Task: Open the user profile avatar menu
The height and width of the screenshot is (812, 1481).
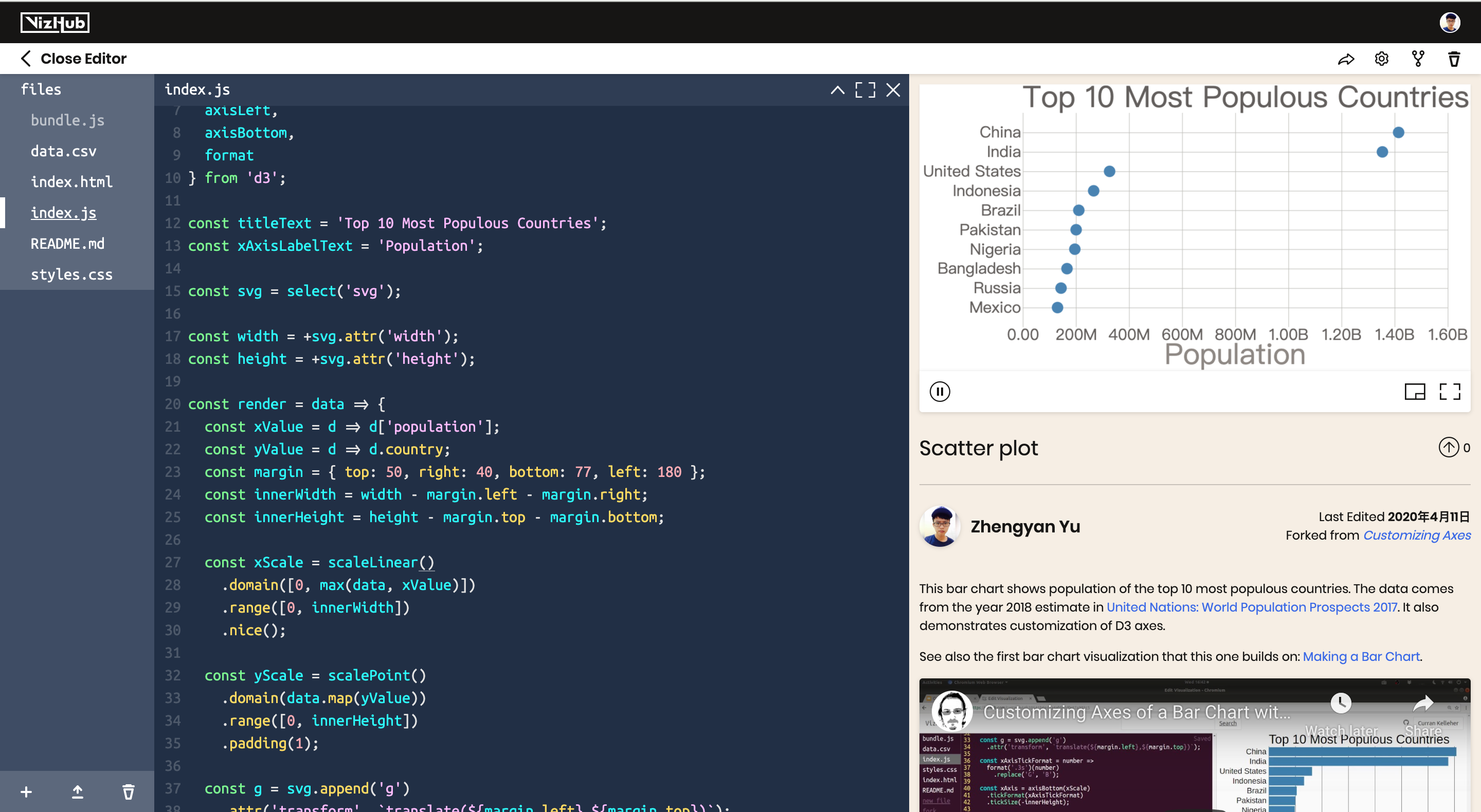Action: point(1450,23)
